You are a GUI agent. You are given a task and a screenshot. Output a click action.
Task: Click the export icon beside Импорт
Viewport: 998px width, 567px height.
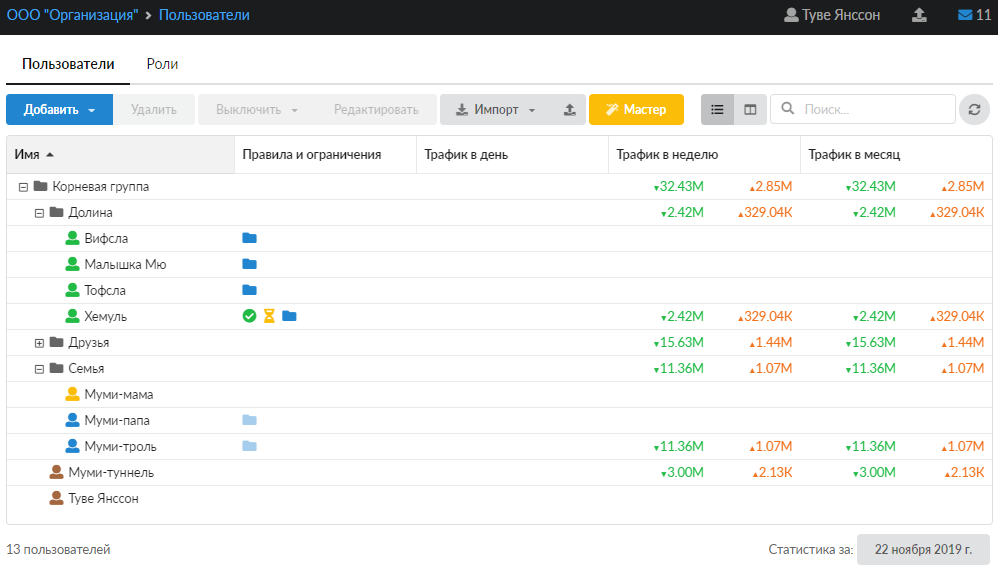pyautogui.click(x=570, y=109)
